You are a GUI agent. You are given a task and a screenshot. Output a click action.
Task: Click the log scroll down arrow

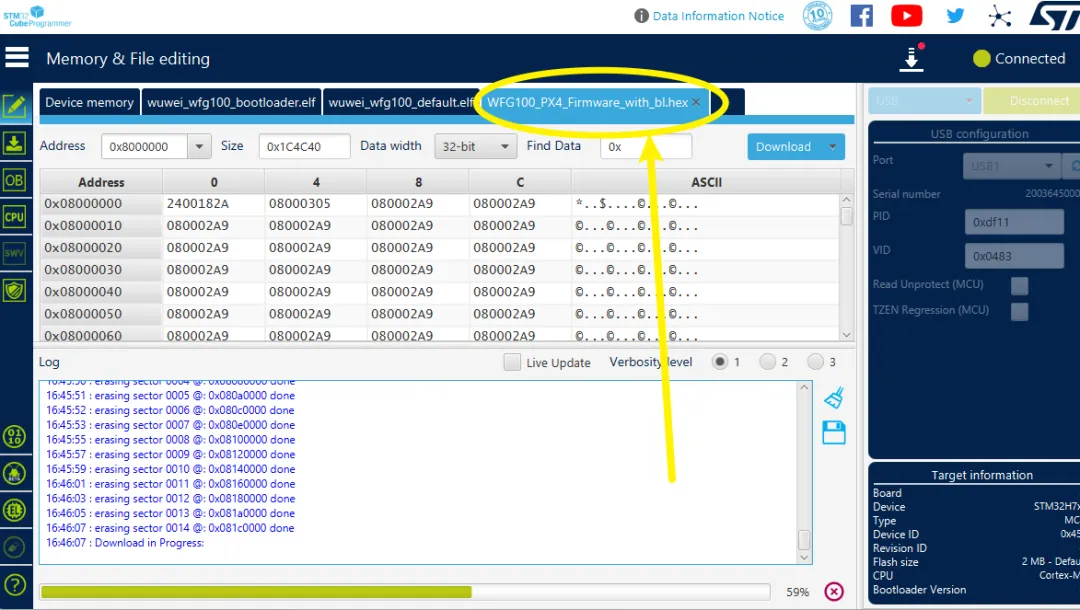pyautogui.click(x=804, y=558)
